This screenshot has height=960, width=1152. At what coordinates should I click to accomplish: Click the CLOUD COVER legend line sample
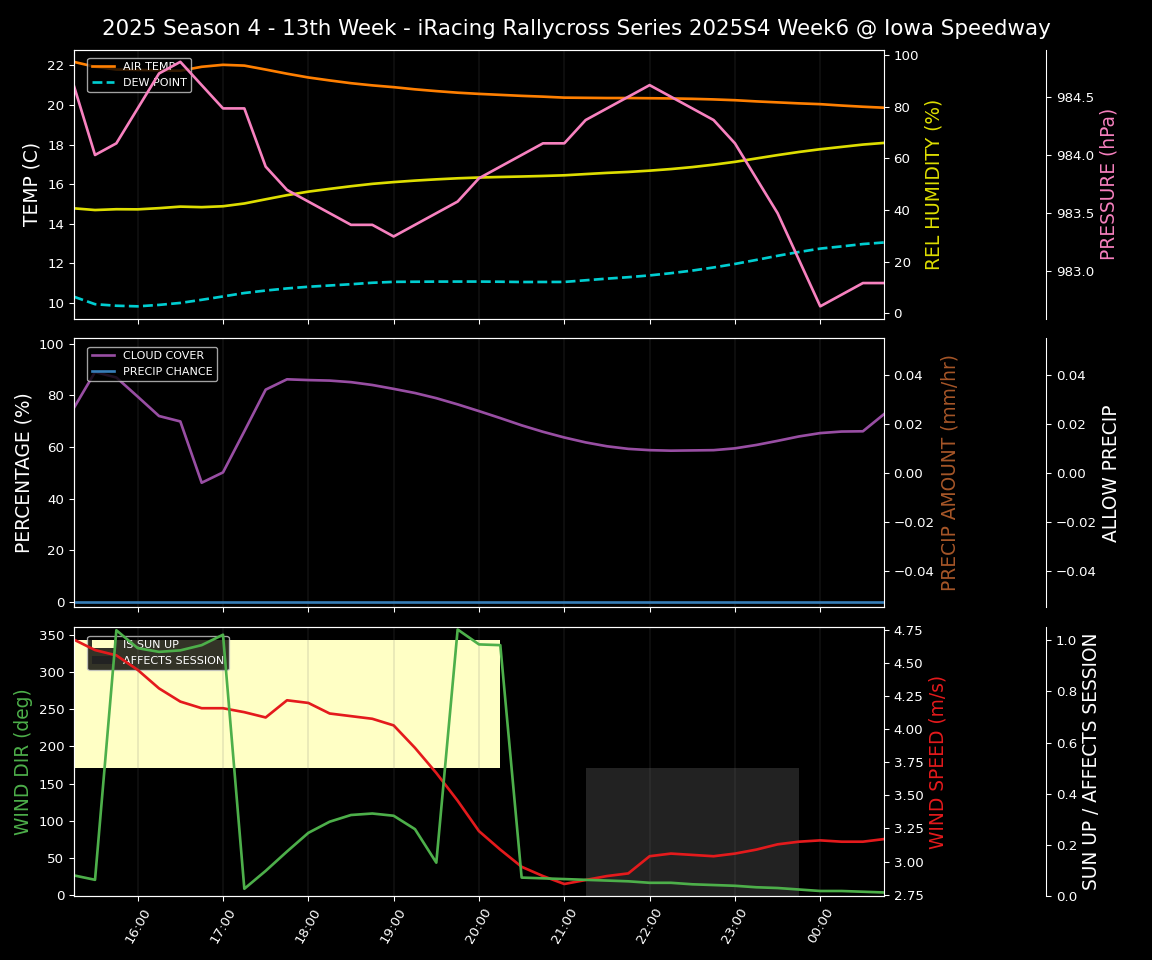(x=103, y=355)
